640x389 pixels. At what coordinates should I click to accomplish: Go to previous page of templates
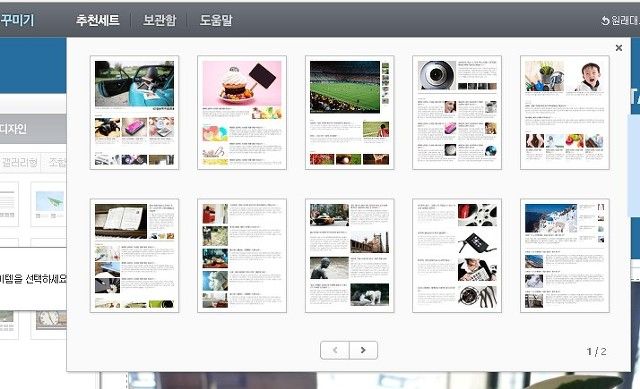(x=335, y=350)
